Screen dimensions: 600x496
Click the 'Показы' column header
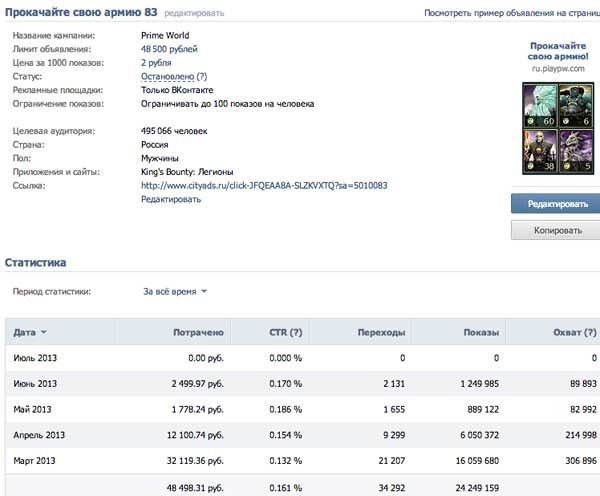481,332
